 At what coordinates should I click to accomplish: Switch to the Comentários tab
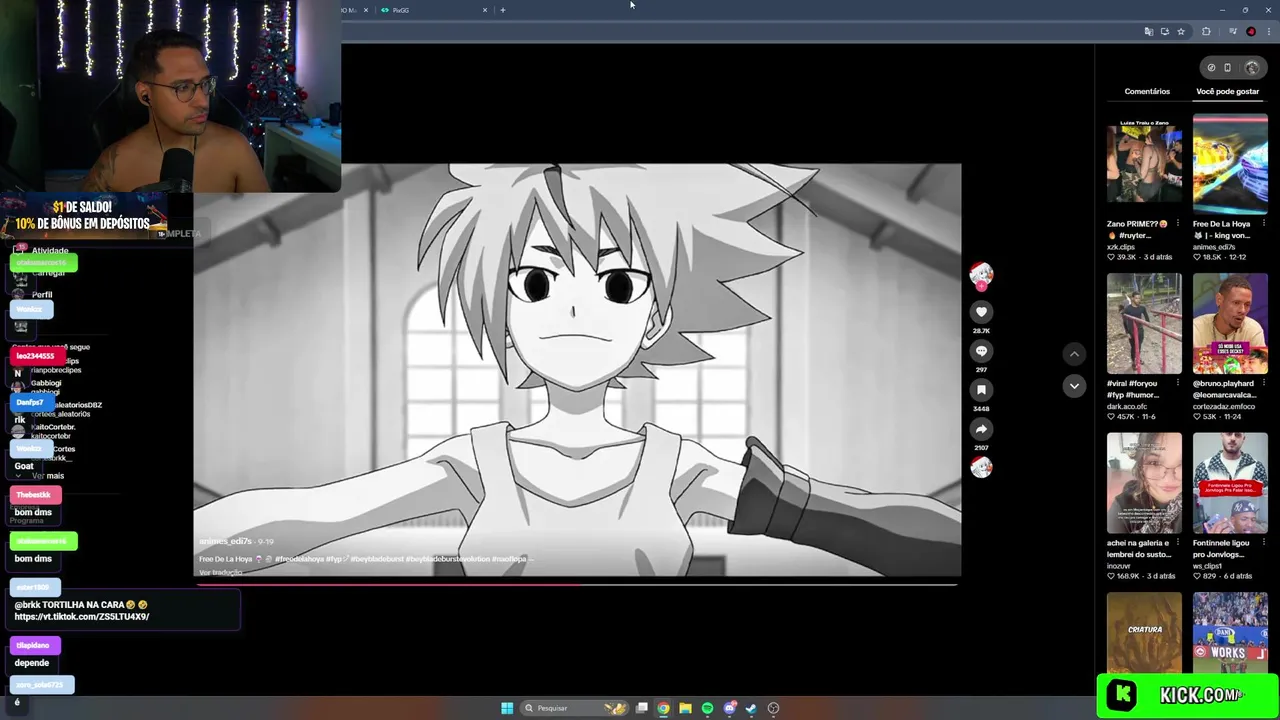tap(1147, 91)
